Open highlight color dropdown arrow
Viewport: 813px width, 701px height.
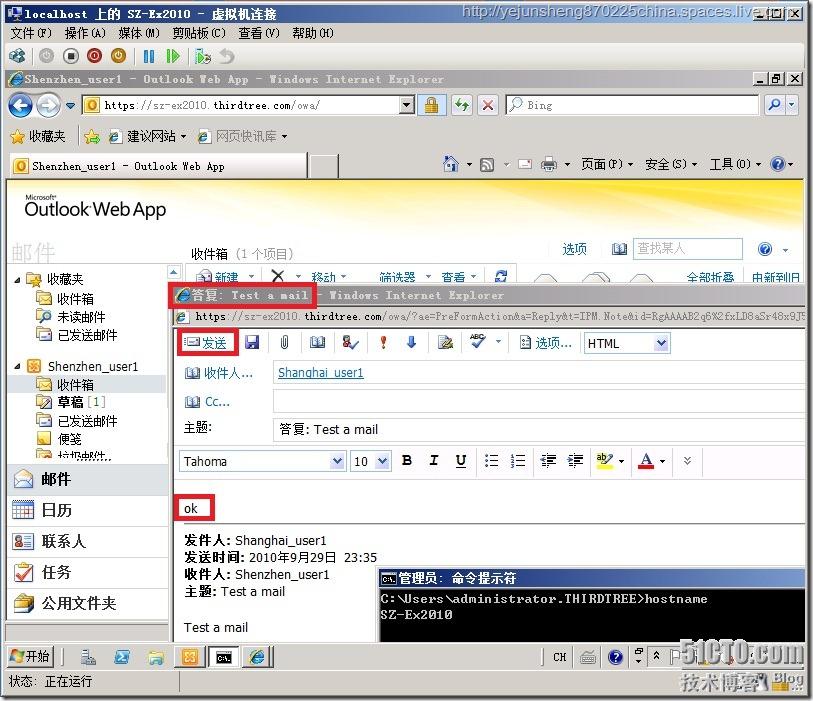622,461
